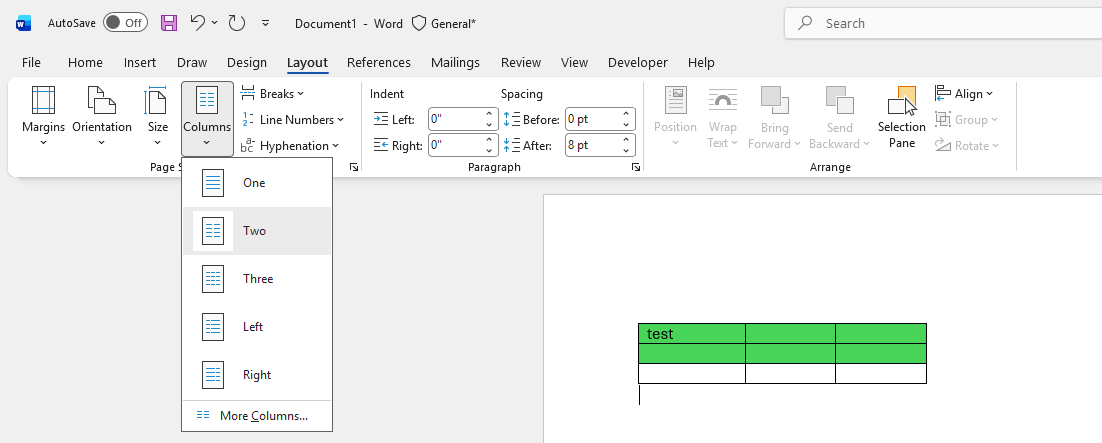The height and width of the screenshot is (443, 1102).
Task: Open the Design tab
Action: pos(247,63)
